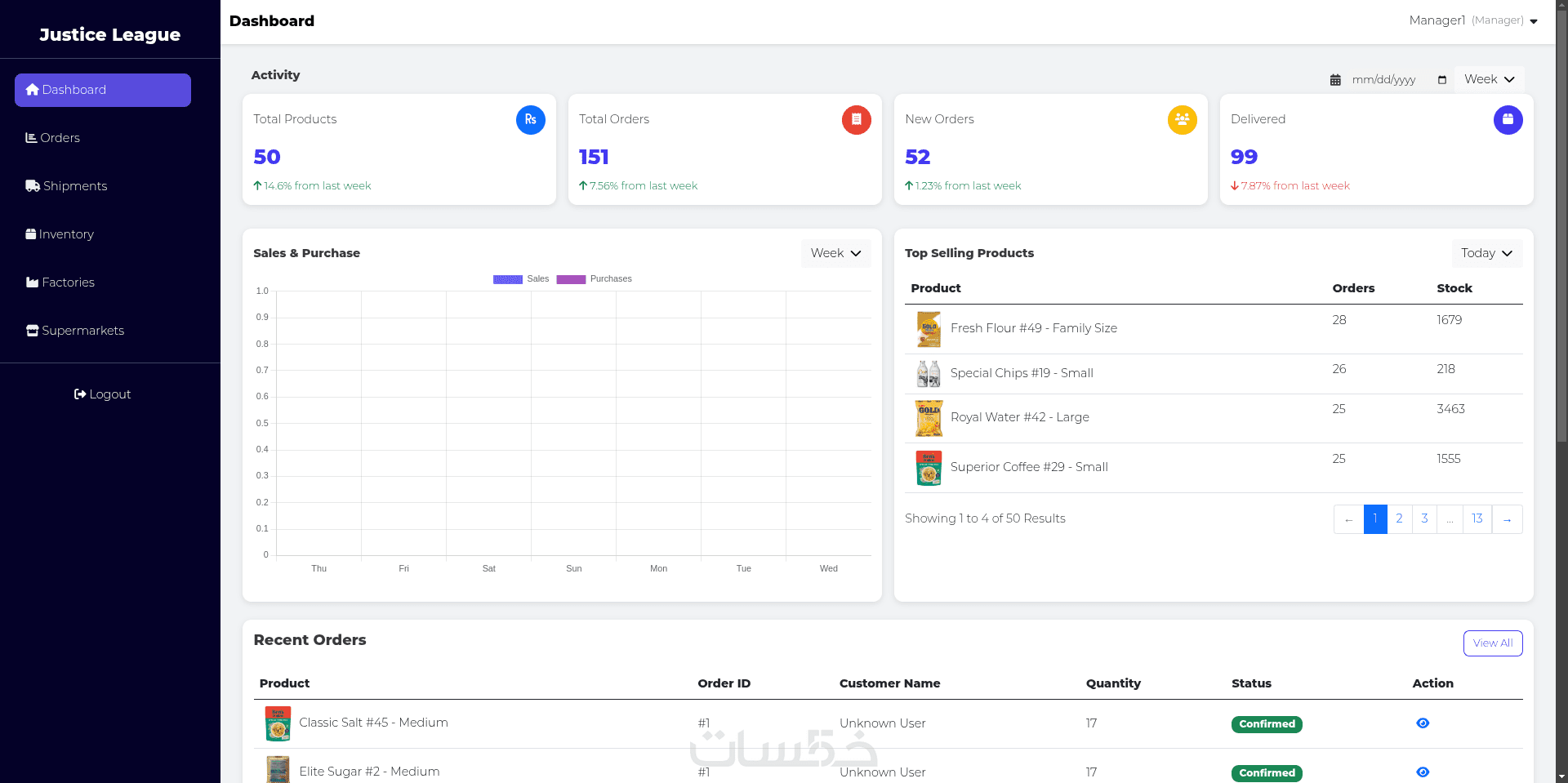
Task: Navigate to Inventory in the sidebar
Action: tap(60, 234)
